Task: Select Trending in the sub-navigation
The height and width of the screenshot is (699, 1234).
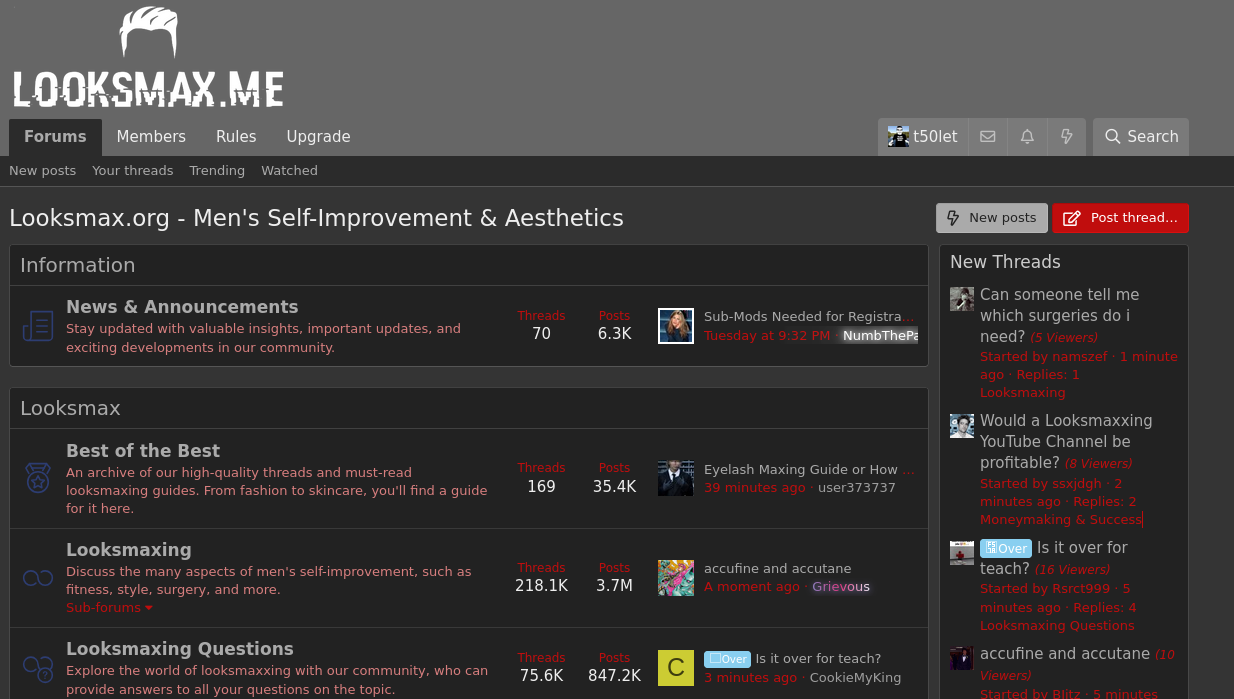Action: (217, 171)
